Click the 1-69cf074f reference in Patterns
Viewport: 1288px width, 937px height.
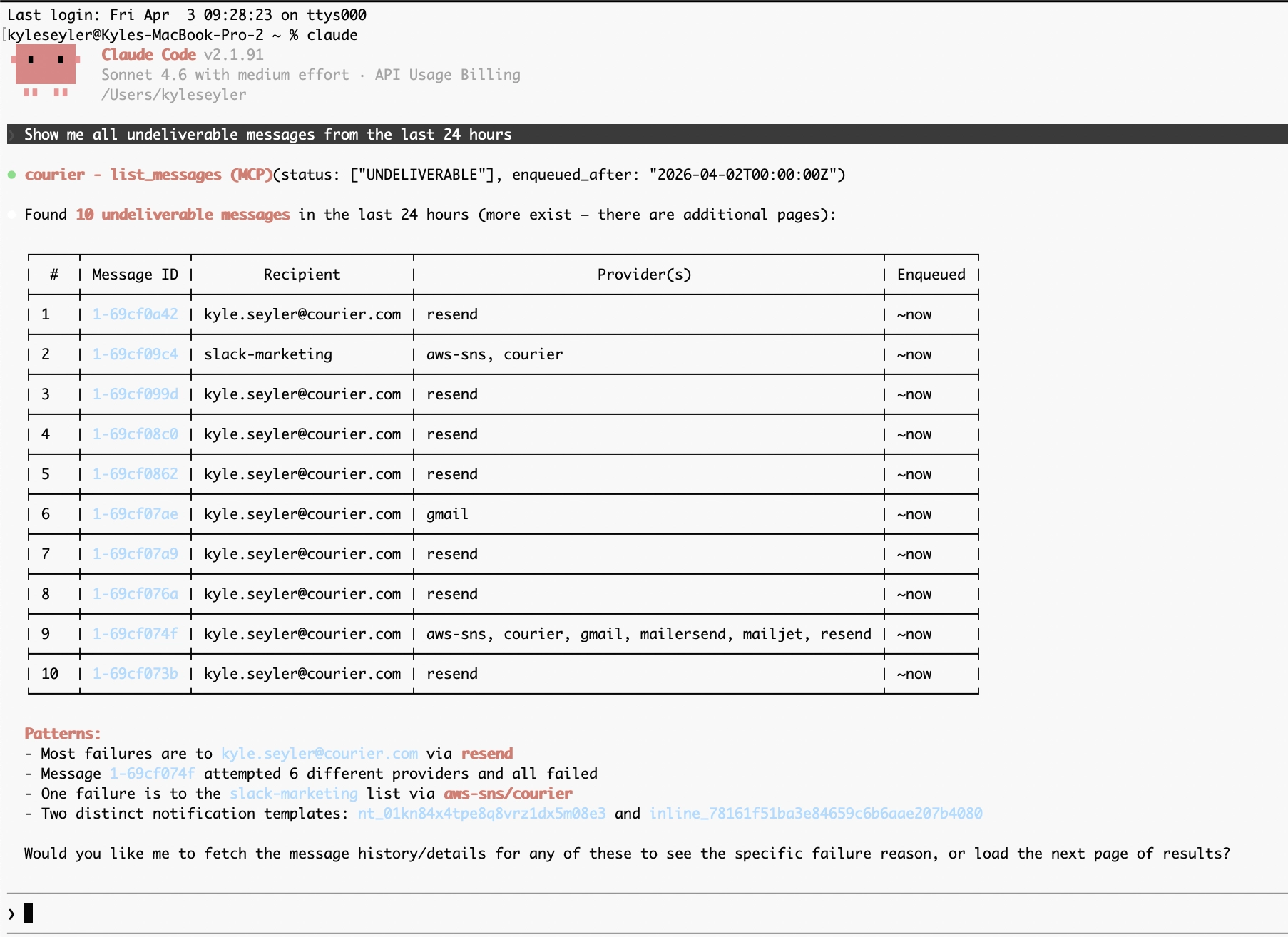click(152, 773)
